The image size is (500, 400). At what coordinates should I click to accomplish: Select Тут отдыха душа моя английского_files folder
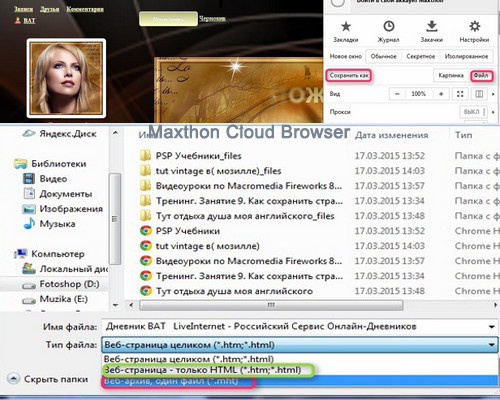[237, 216]
